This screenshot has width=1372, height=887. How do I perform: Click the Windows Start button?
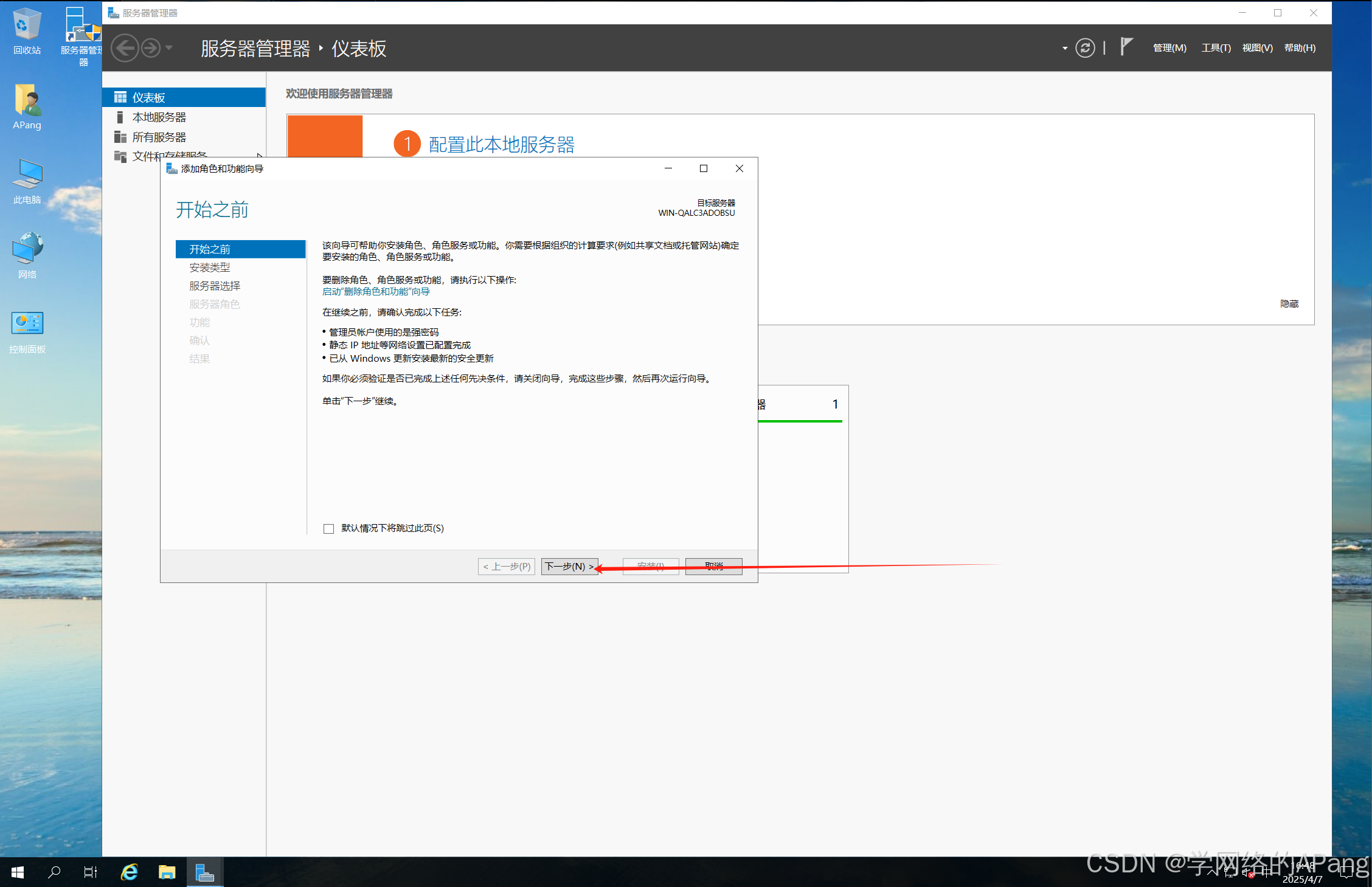point(18,872)
